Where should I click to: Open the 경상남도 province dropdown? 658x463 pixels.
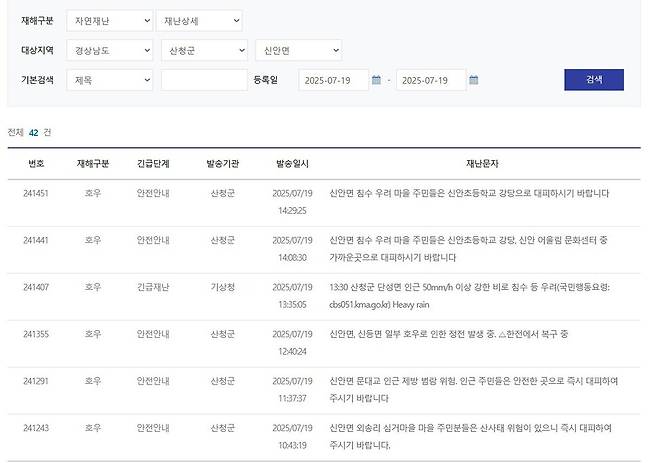(x=110, y=50)
